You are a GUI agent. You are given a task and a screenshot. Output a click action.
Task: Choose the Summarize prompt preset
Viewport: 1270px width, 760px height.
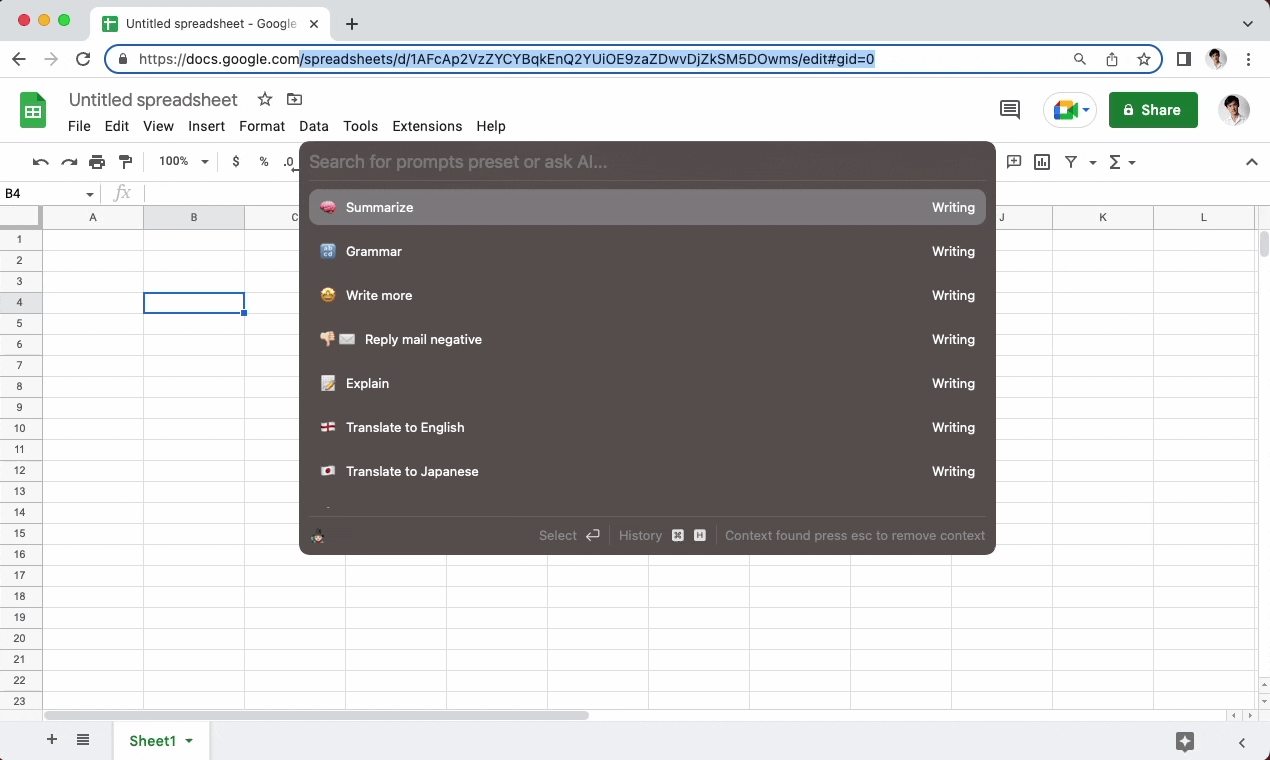pos(647,207)
